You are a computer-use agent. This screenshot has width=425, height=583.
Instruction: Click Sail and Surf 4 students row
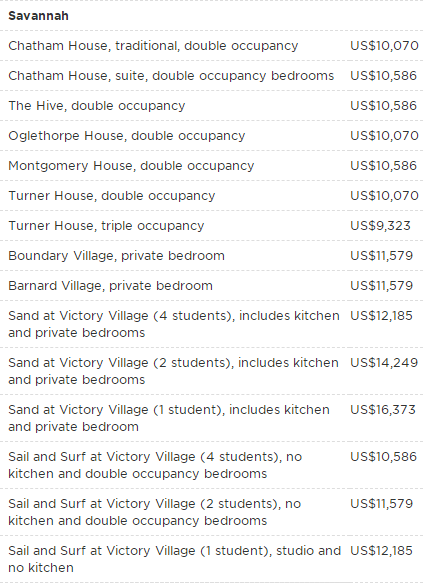tap(212, 465)
